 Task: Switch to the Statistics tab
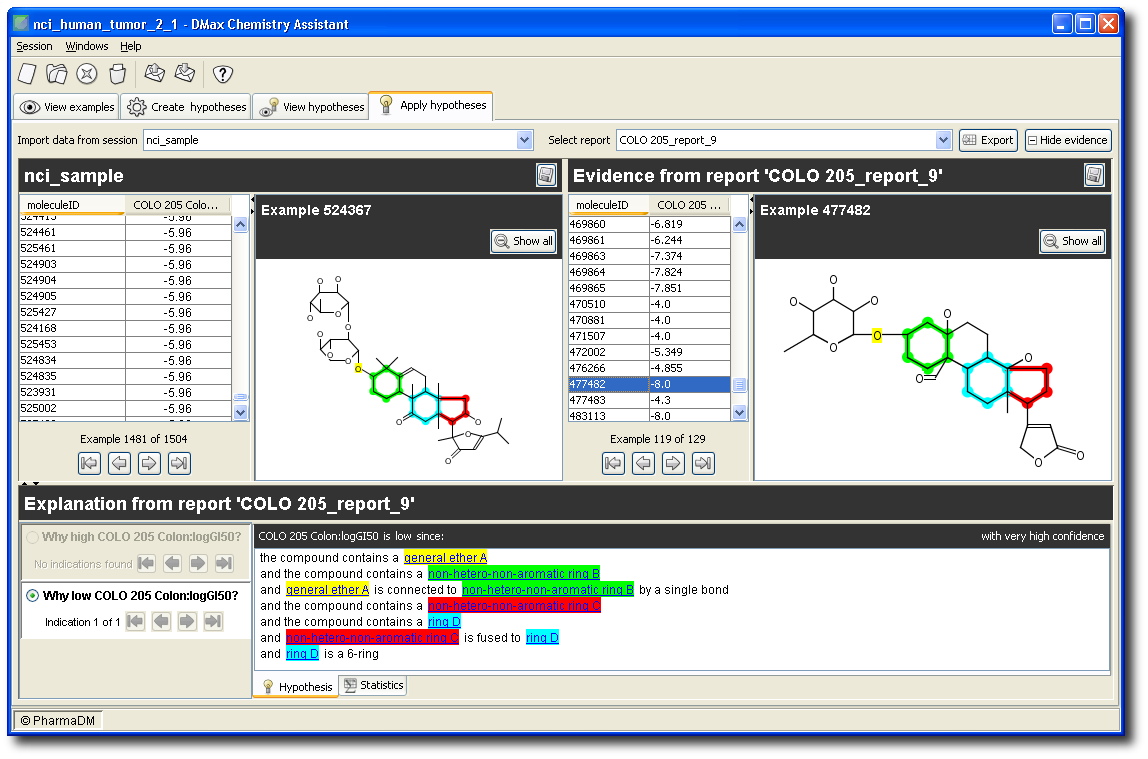(373, 686)
